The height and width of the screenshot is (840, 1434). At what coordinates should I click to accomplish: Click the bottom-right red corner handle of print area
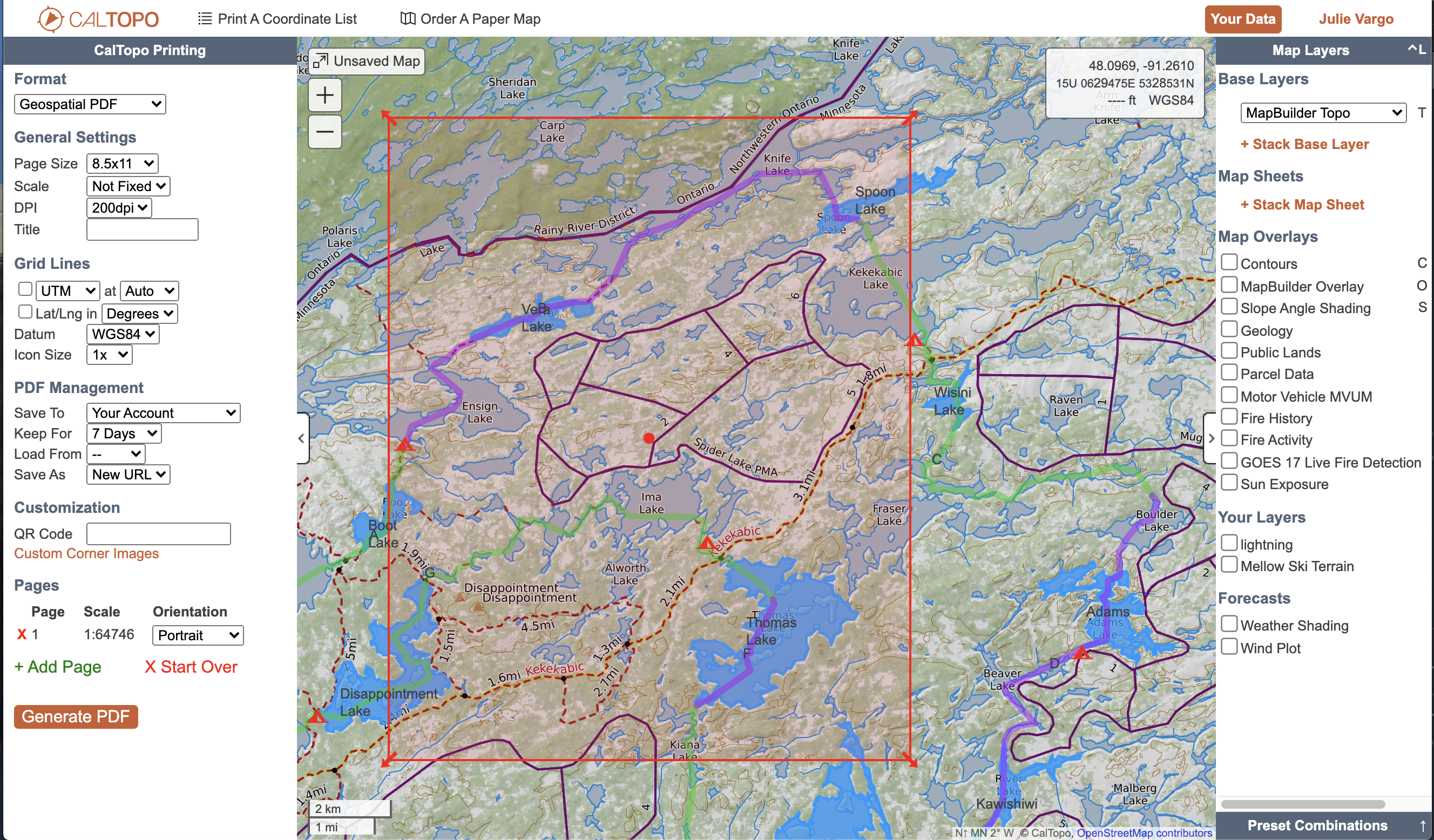(x=910, y=760)
